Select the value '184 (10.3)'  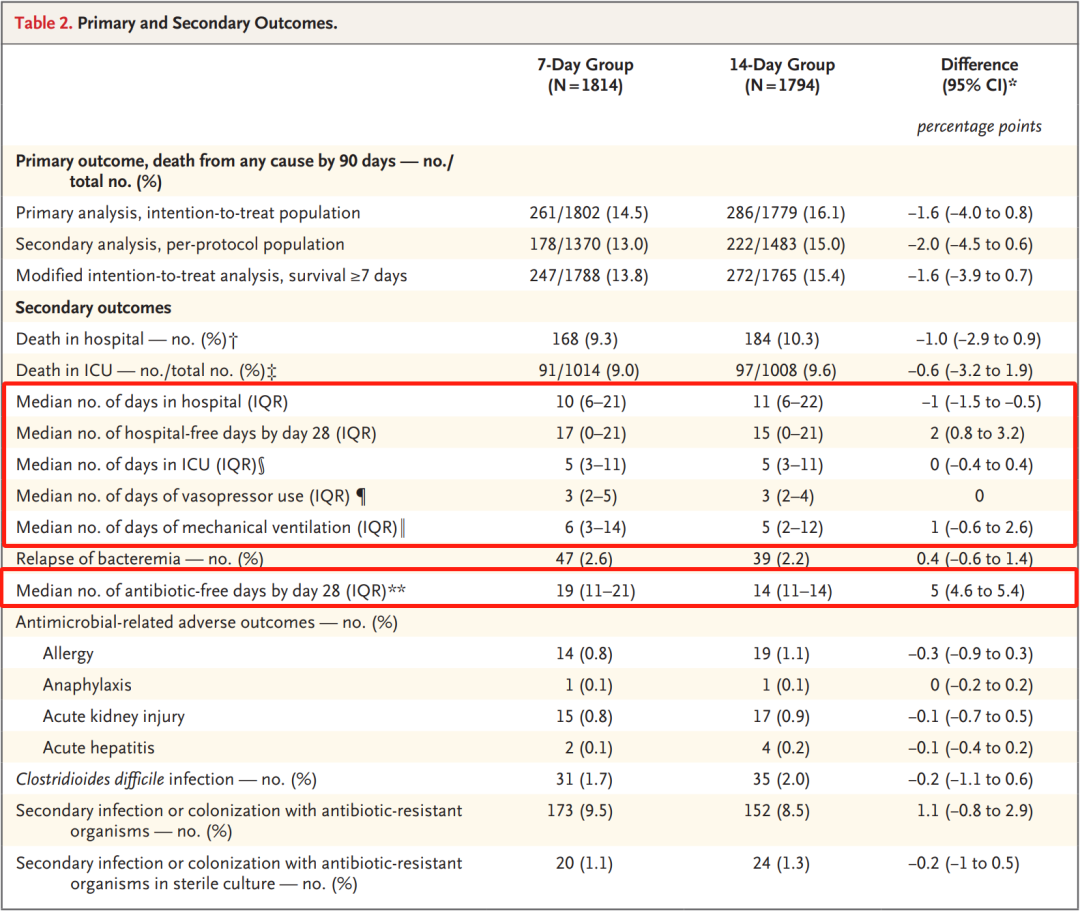(x=781, y=339)
